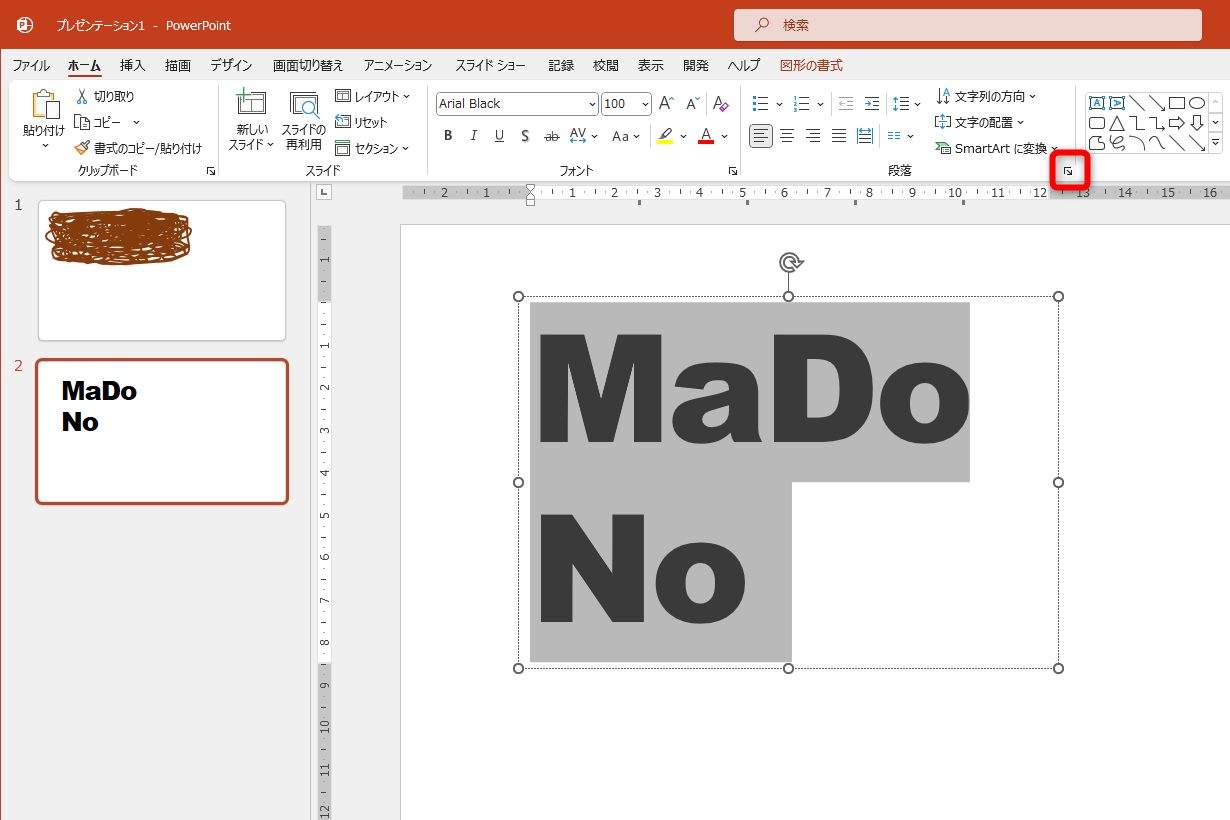Click the rotation handle above the text box
Viewport: 1230px width, 820px height.
pyautogui.click(x=790, y=263)
